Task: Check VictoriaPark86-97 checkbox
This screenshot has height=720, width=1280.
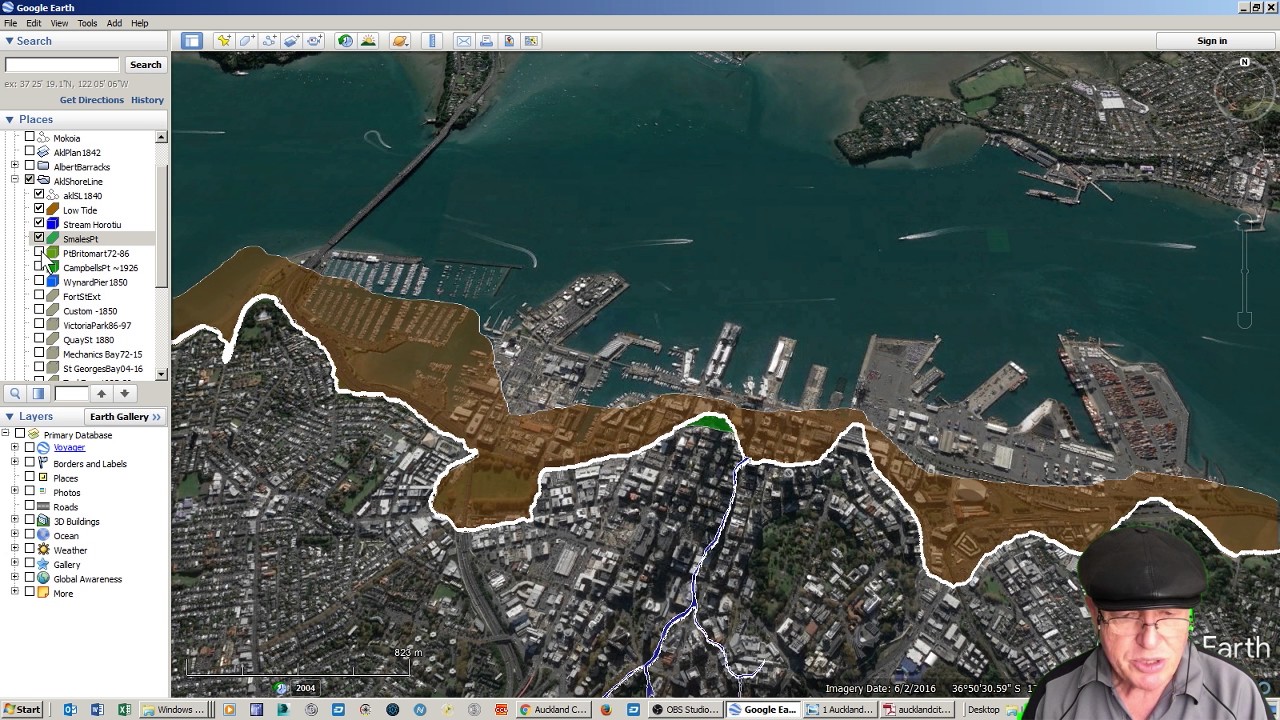Action: coord(39,324)
